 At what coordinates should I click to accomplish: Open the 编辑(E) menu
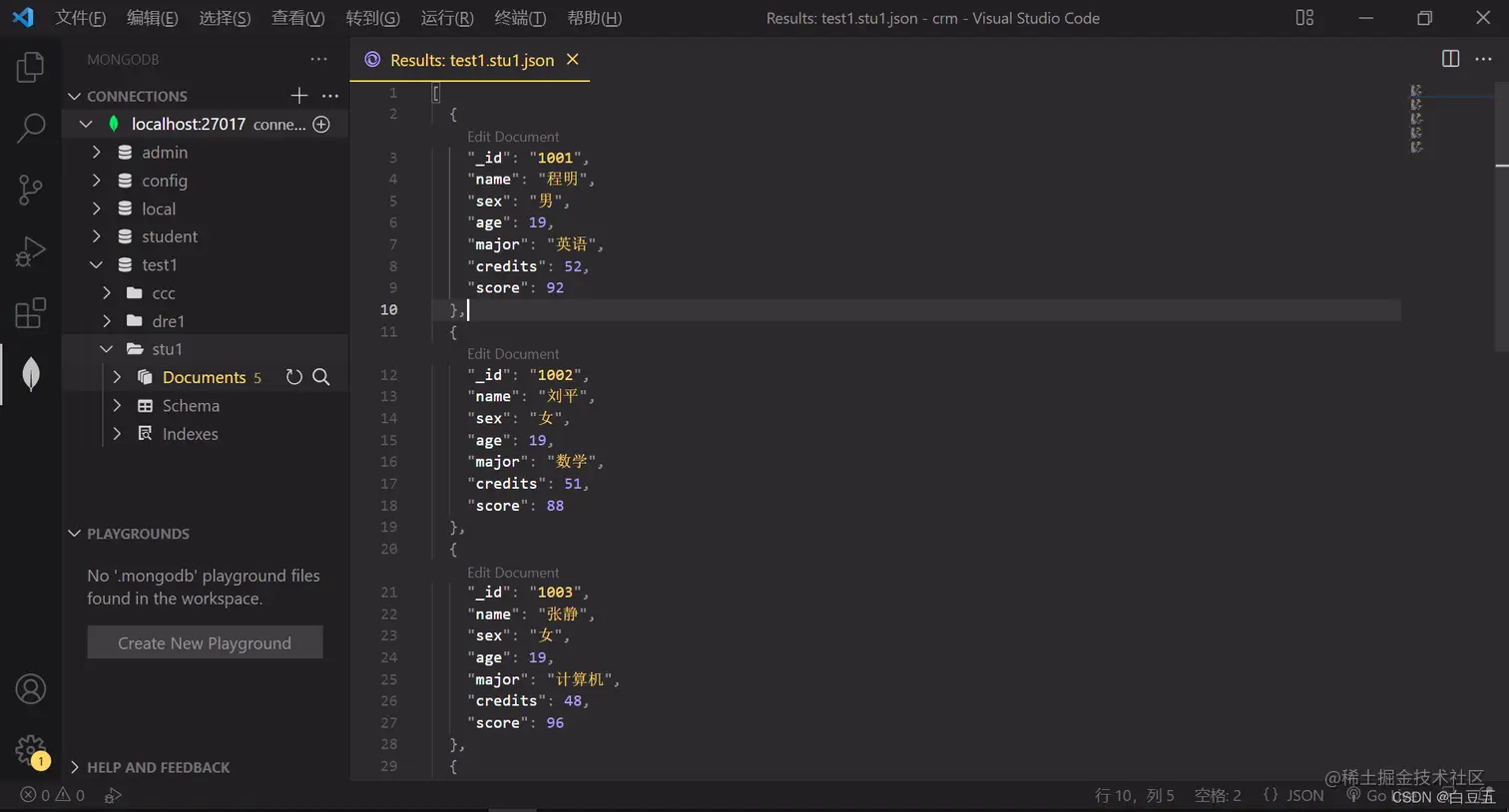tap(152, 18)
